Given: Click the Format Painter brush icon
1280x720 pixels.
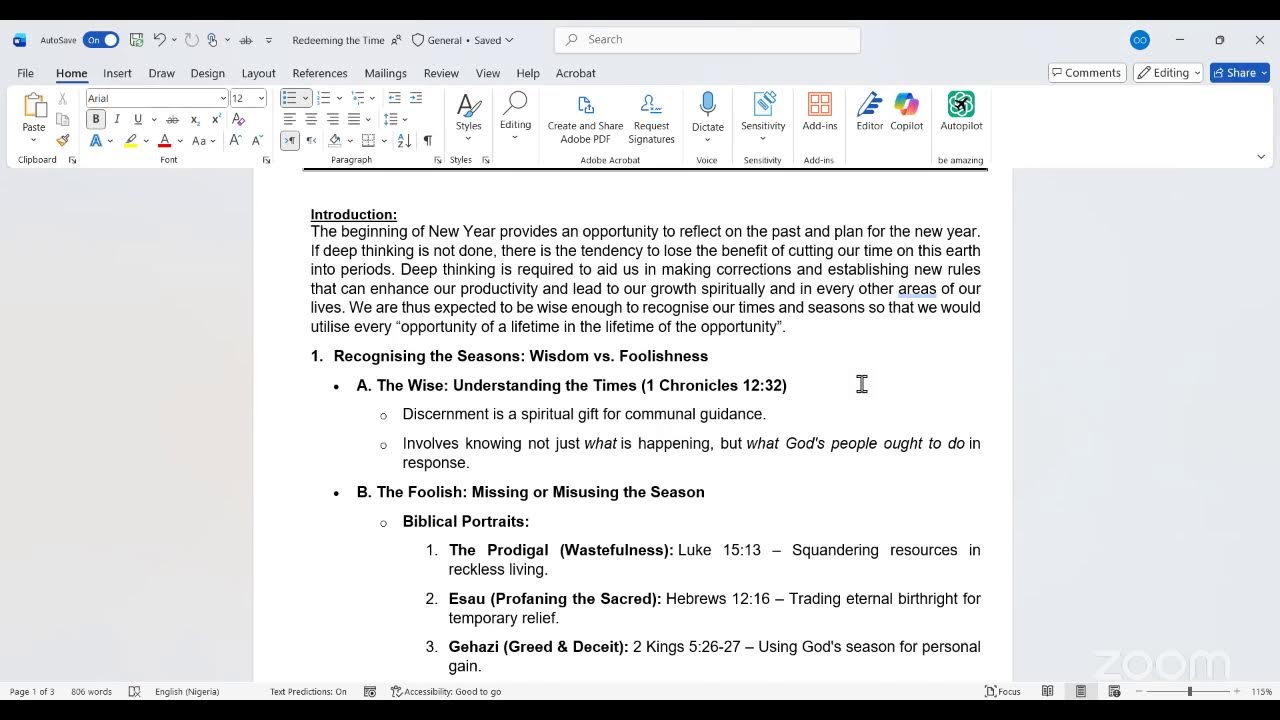Looking at the screenshot, I should point(62,141).
